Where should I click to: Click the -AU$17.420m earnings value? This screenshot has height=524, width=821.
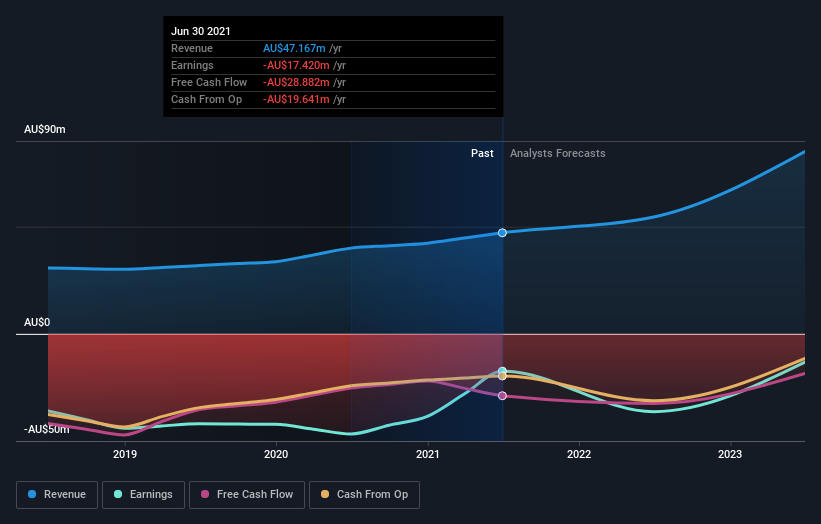tap(296, 65)
